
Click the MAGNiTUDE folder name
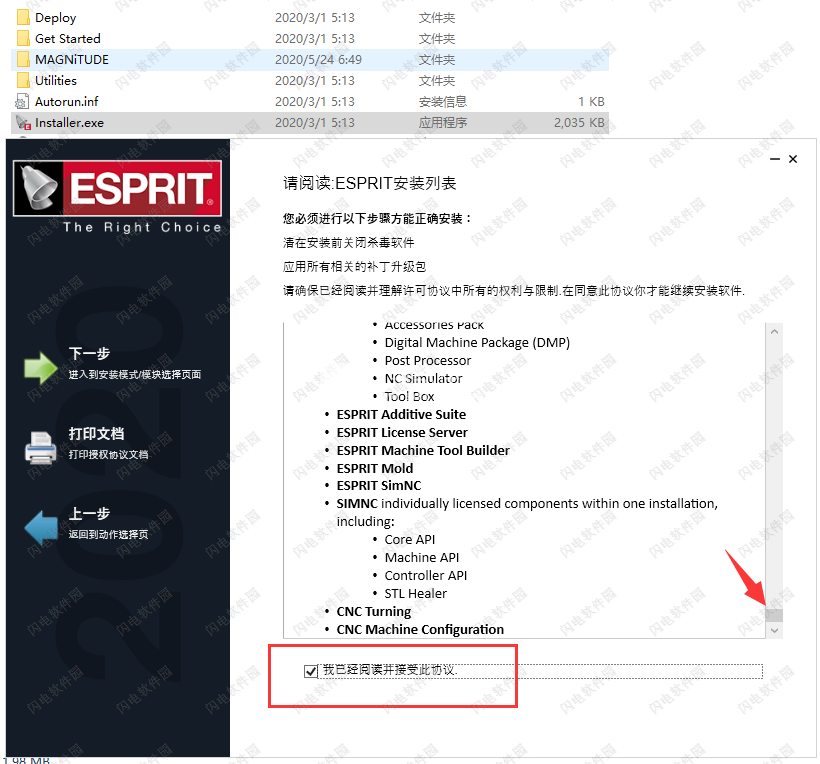[72, 60]
